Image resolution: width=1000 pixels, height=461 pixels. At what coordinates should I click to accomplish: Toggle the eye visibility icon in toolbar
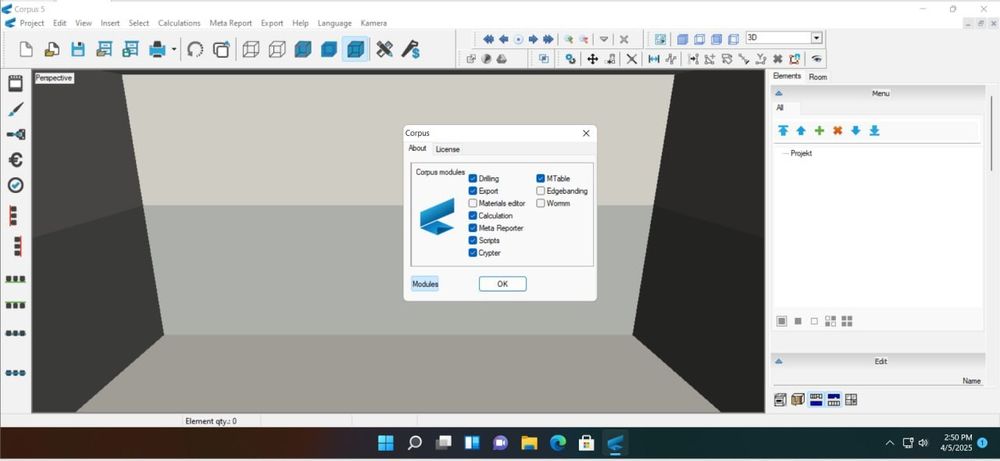(x=816, y=59)
